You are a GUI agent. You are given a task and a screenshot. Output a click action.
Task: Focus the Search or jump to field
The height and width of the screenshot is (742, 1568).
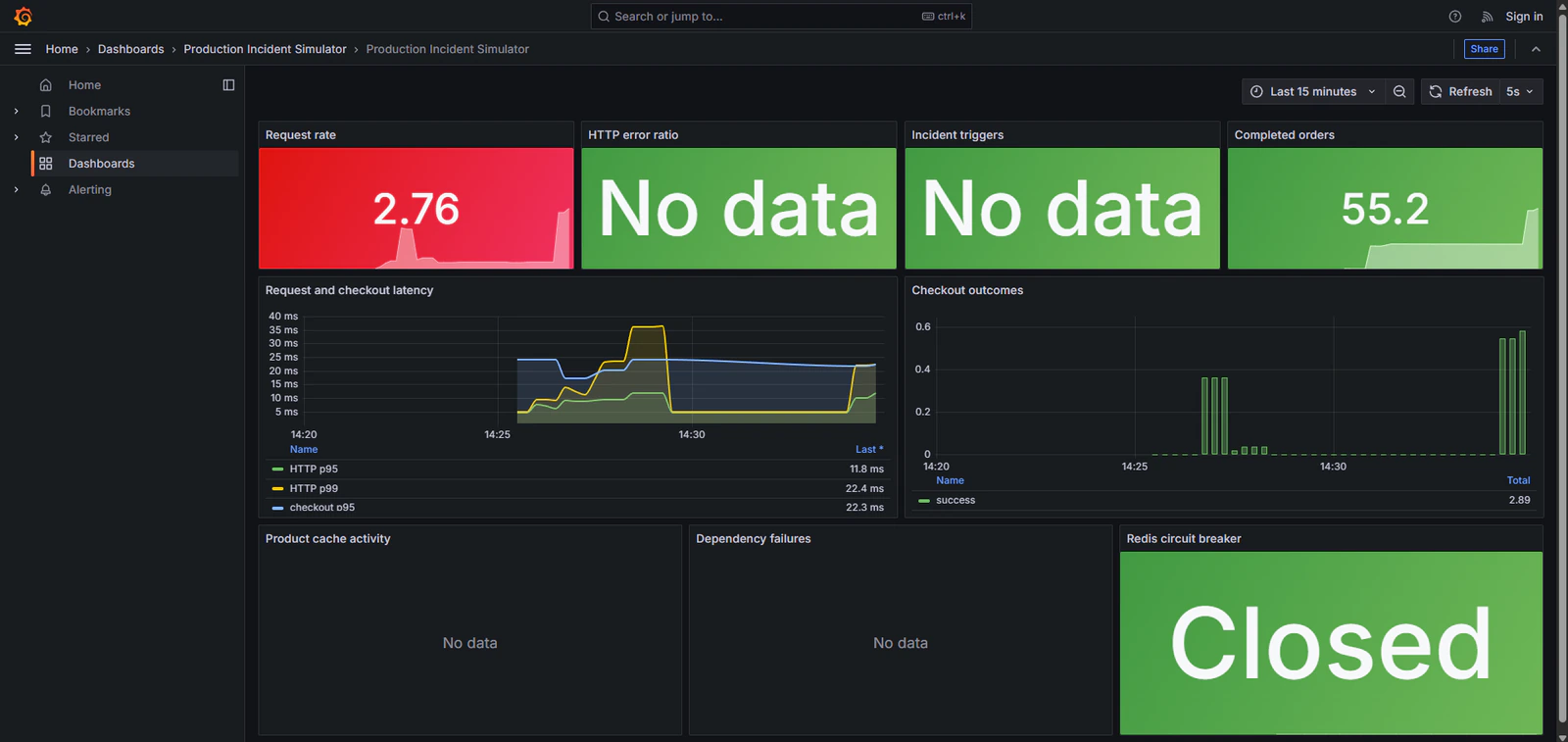pos(781,17)
